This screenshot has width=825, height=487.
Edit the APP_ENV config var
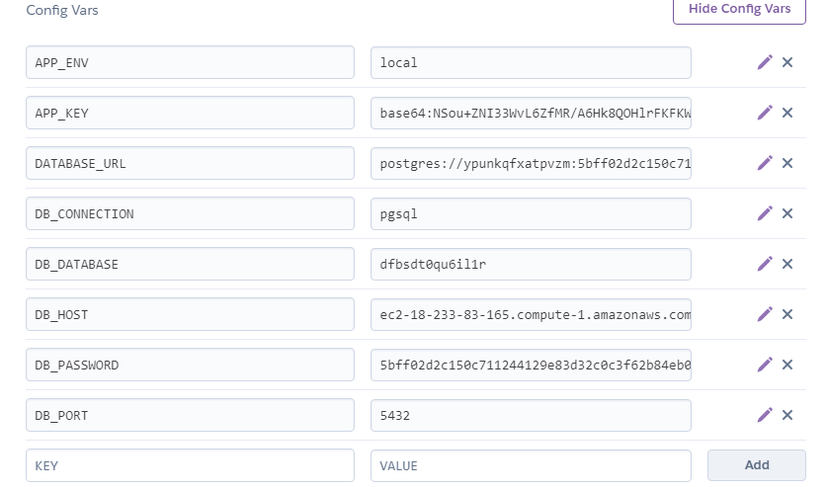[765, 62]
